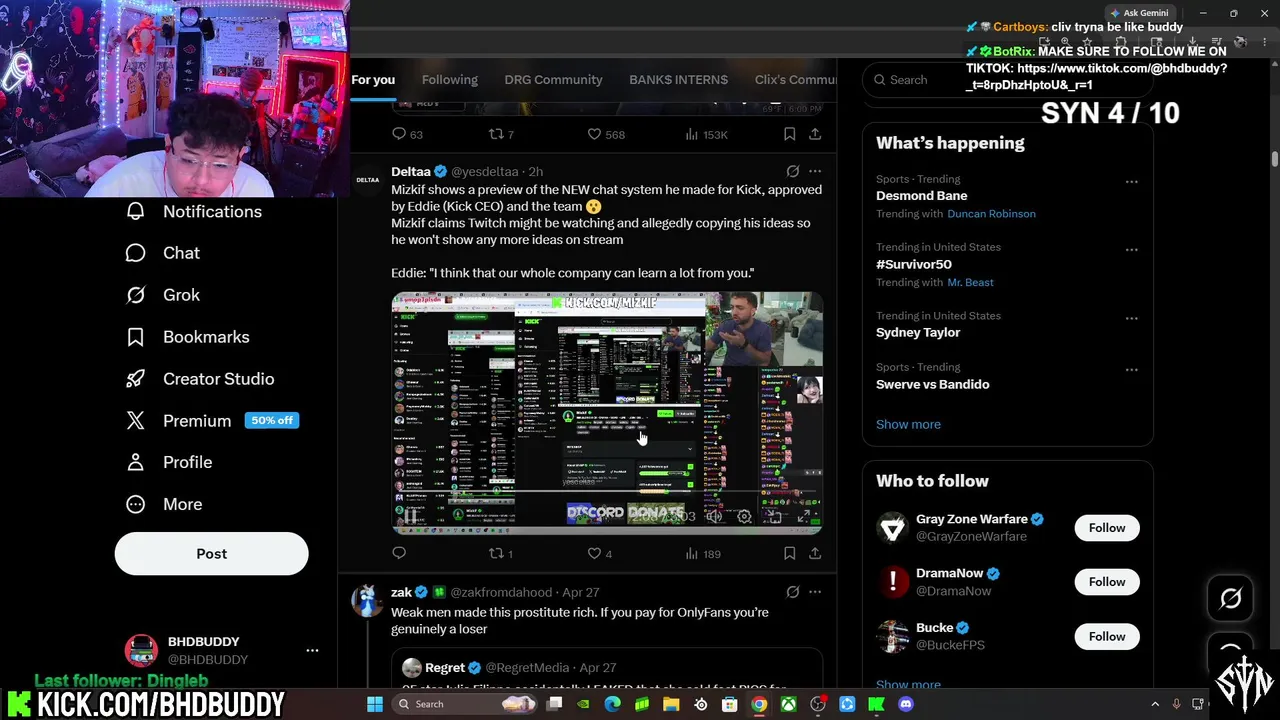Open Grok from the sidebar
This screenshot has height=720, width=1280.
(x=163, y=295)
